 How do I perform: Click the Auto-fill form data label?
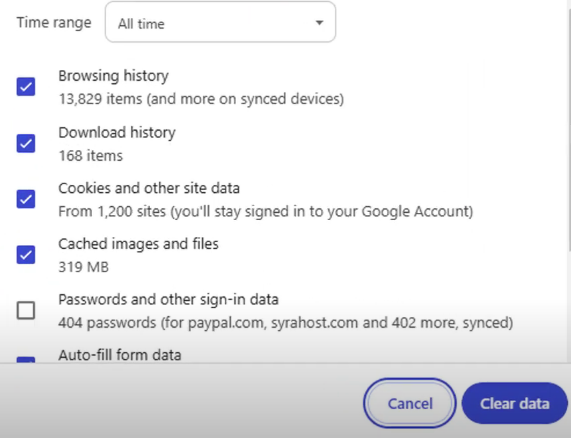click(120, 355)
